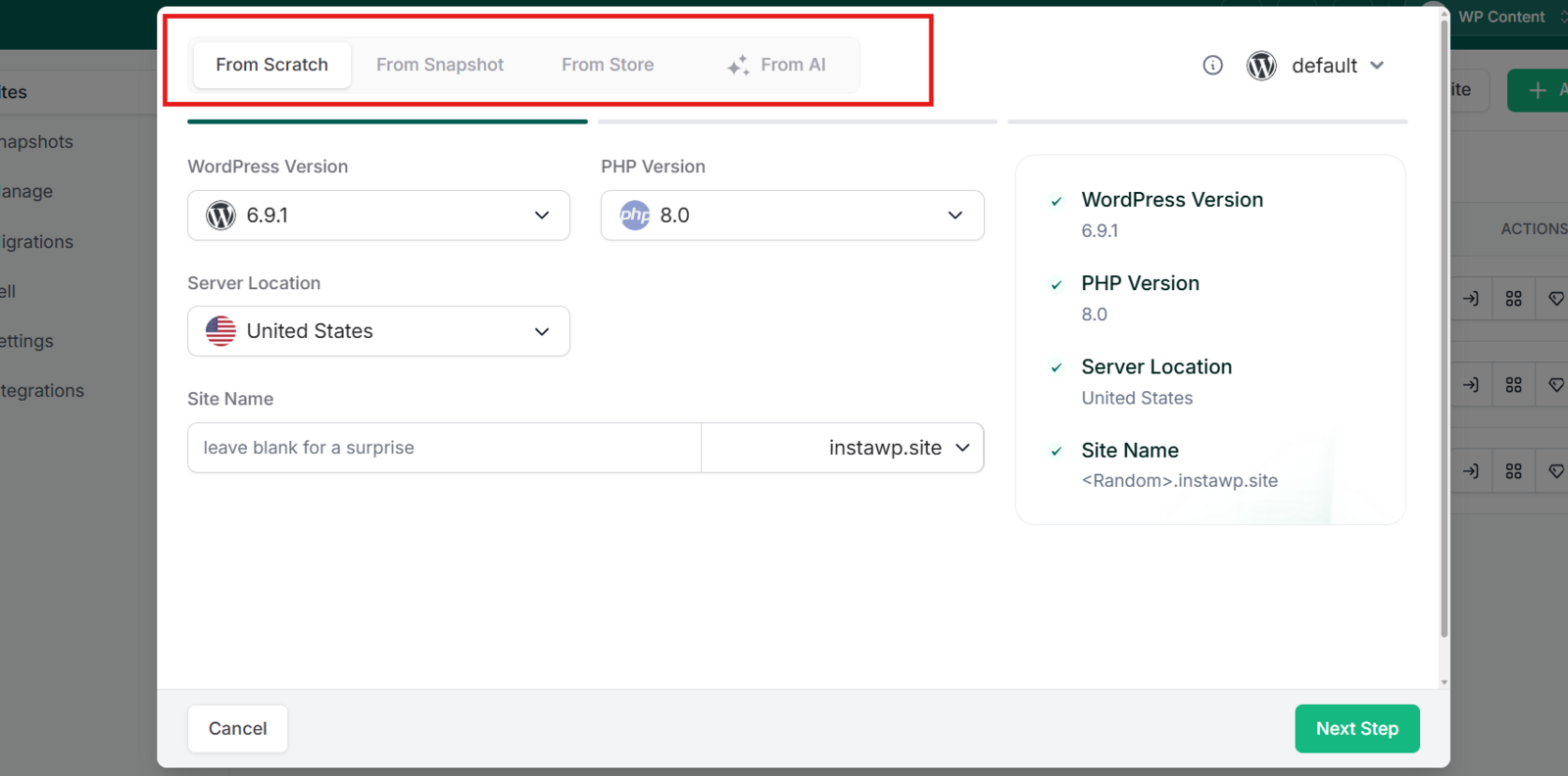Switch to the From Snapshot tab

click(440, 65)
